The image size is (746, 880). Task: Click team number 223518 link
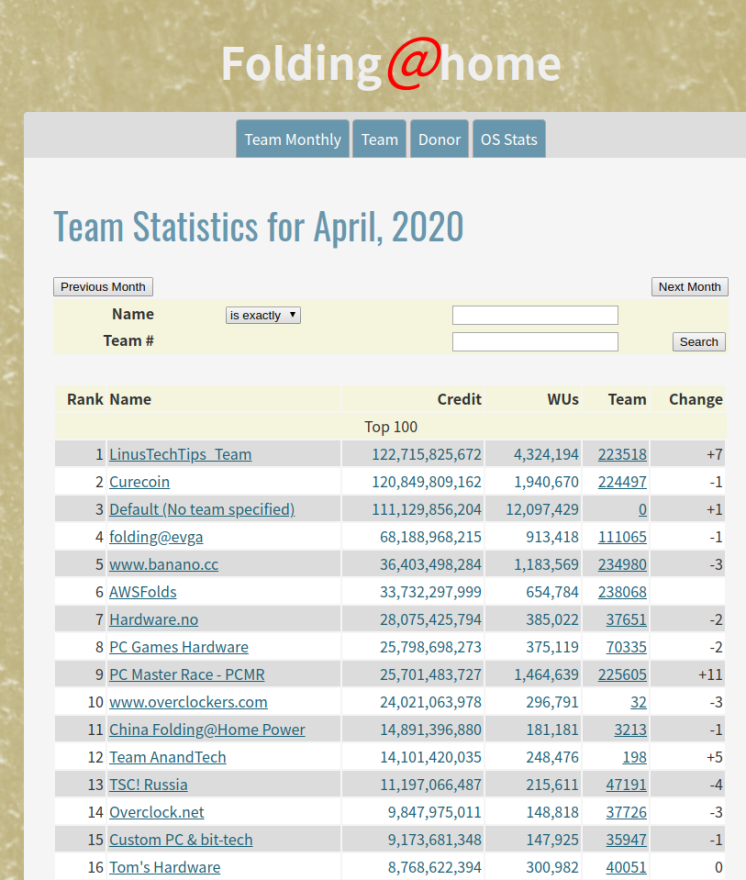coord(622,455)
